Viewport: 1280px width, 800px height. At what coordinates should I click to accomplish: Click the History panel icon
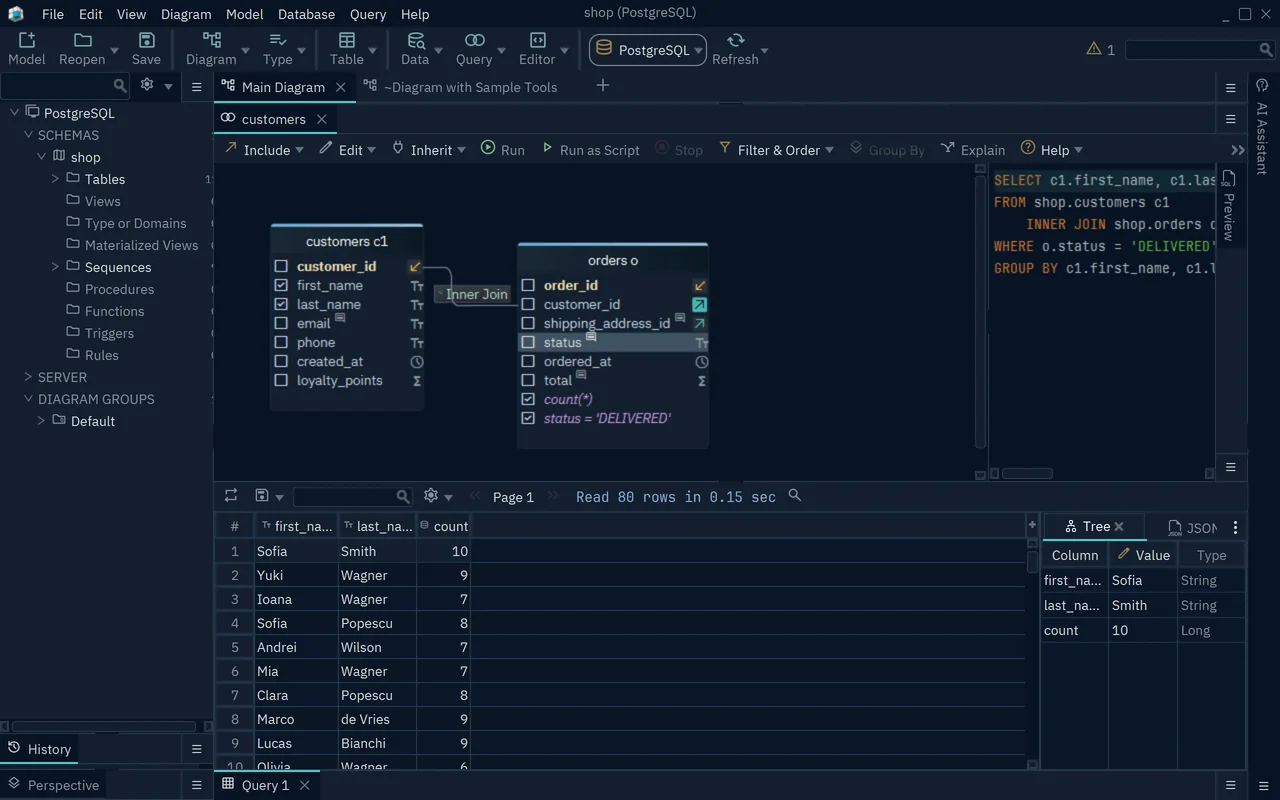tap(15, 749)
